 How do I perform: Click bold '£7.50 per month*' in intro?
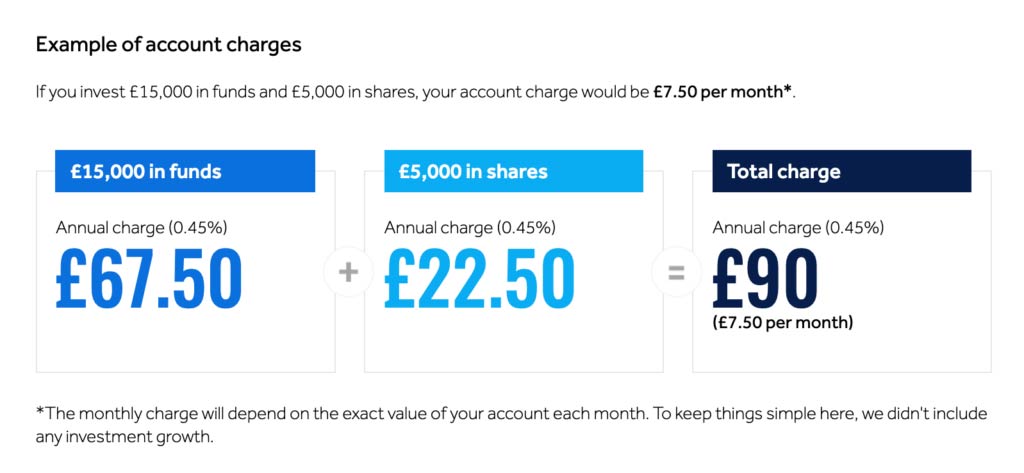click(x=723, y=92)
